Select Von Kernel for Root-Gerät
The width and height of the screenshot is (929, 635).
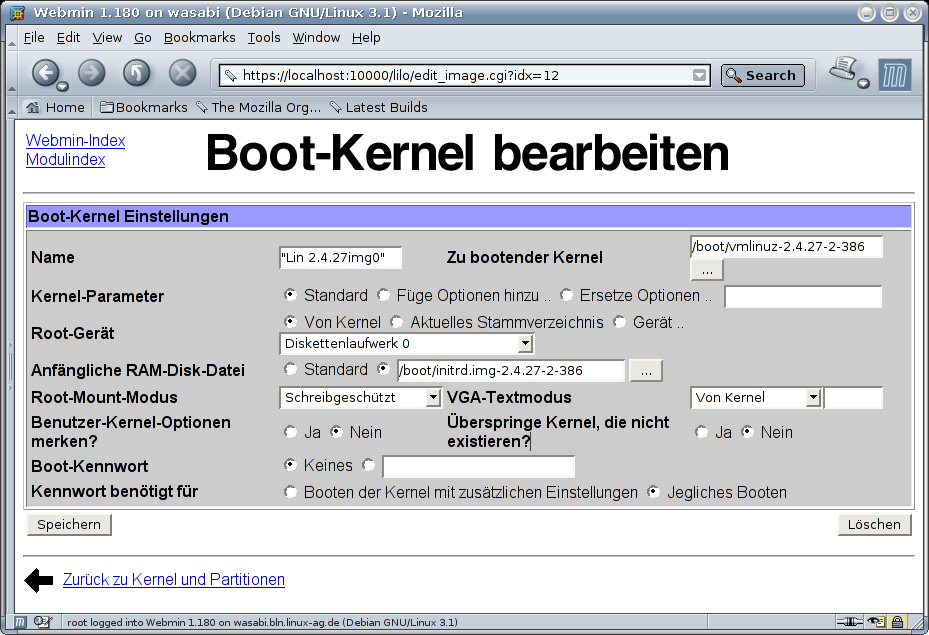tap(290, 322)
